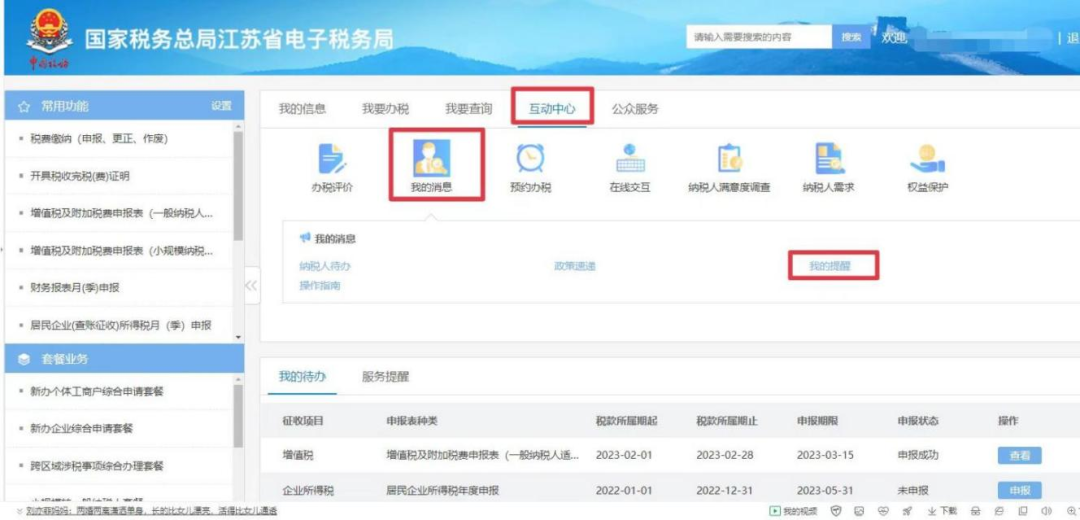Click 查看 button for 增值税 row
Image resolution: width=1080 pixels, height=520 pixels.
(x=1019, y=455)
